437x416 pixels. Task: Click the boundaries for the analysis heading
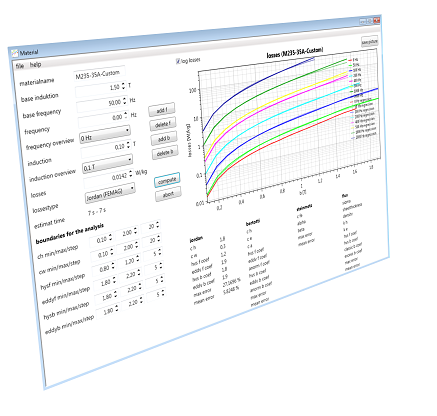click(70, 233)
